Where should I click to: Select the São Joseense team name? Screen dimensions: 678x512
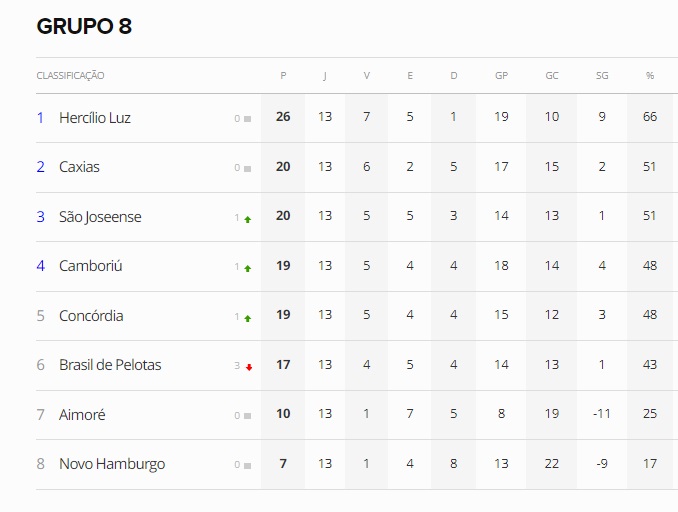100,217
